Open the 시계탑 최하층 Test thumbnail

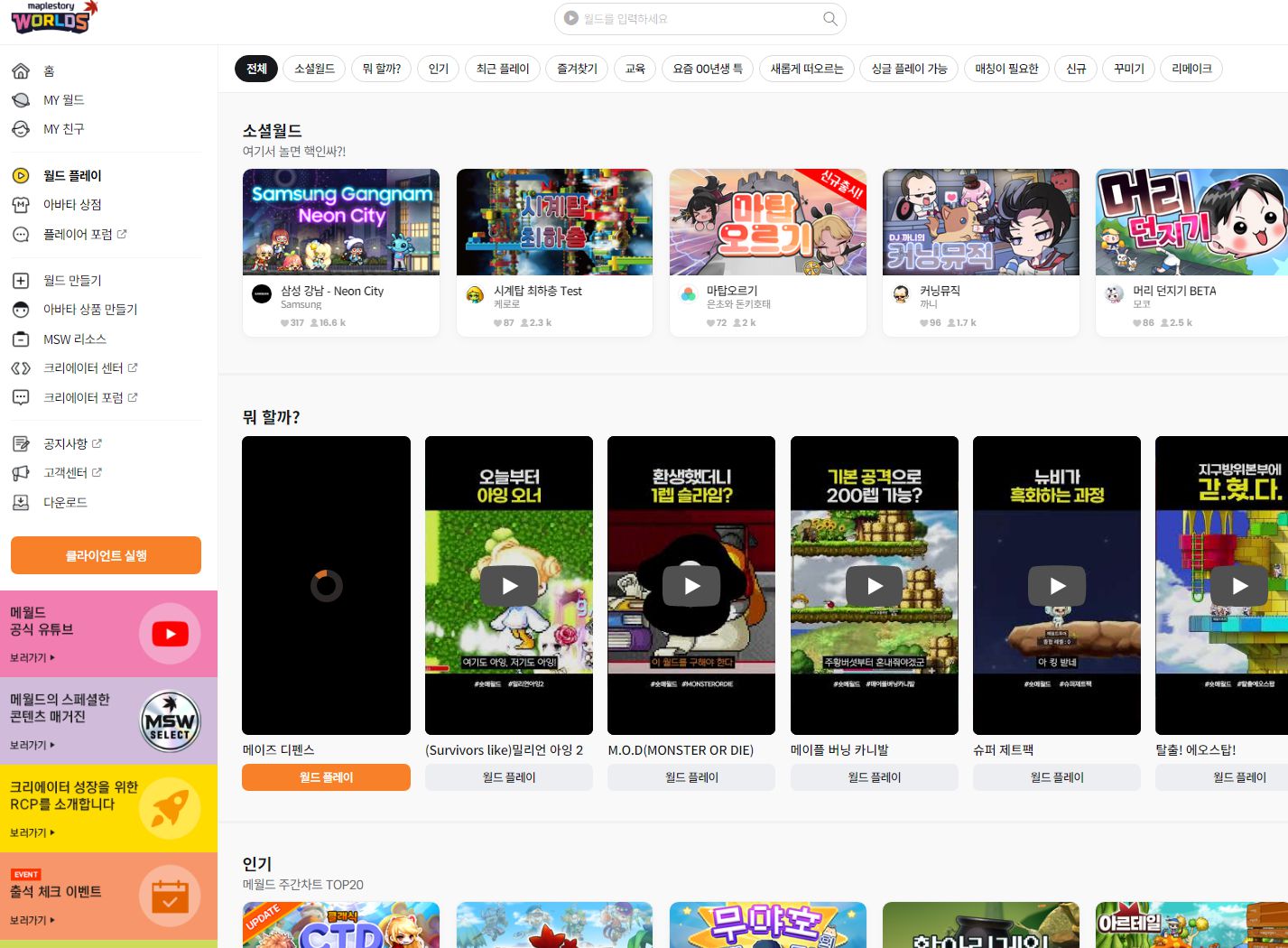[554, 222]
